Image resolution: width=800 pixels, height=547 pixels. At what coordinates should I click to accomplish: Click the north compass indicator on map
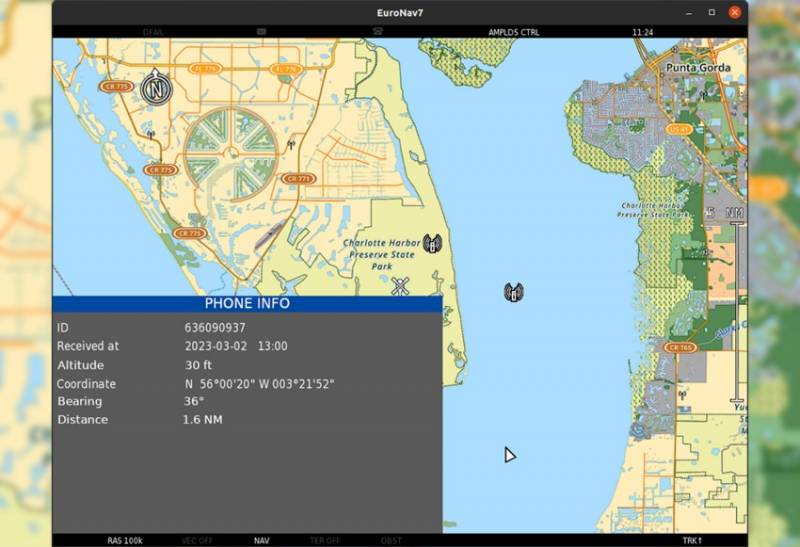pos(156,88)
